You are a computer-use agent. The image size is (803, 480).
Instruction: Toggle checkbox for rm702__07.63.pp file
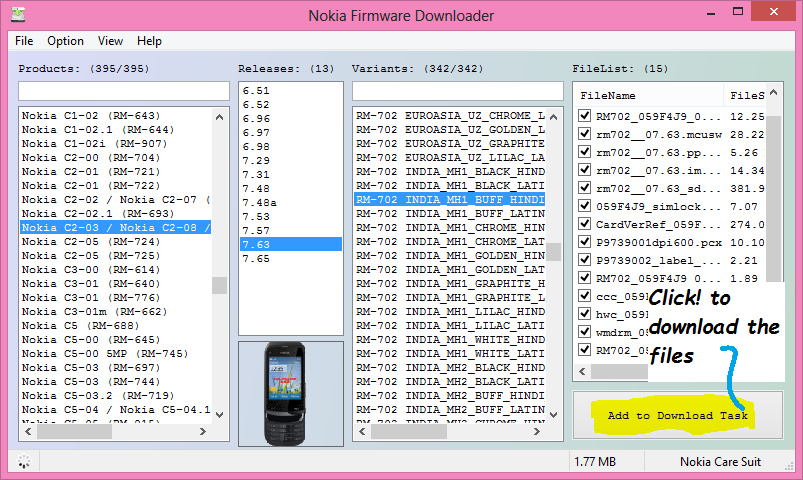click(584, 152)
